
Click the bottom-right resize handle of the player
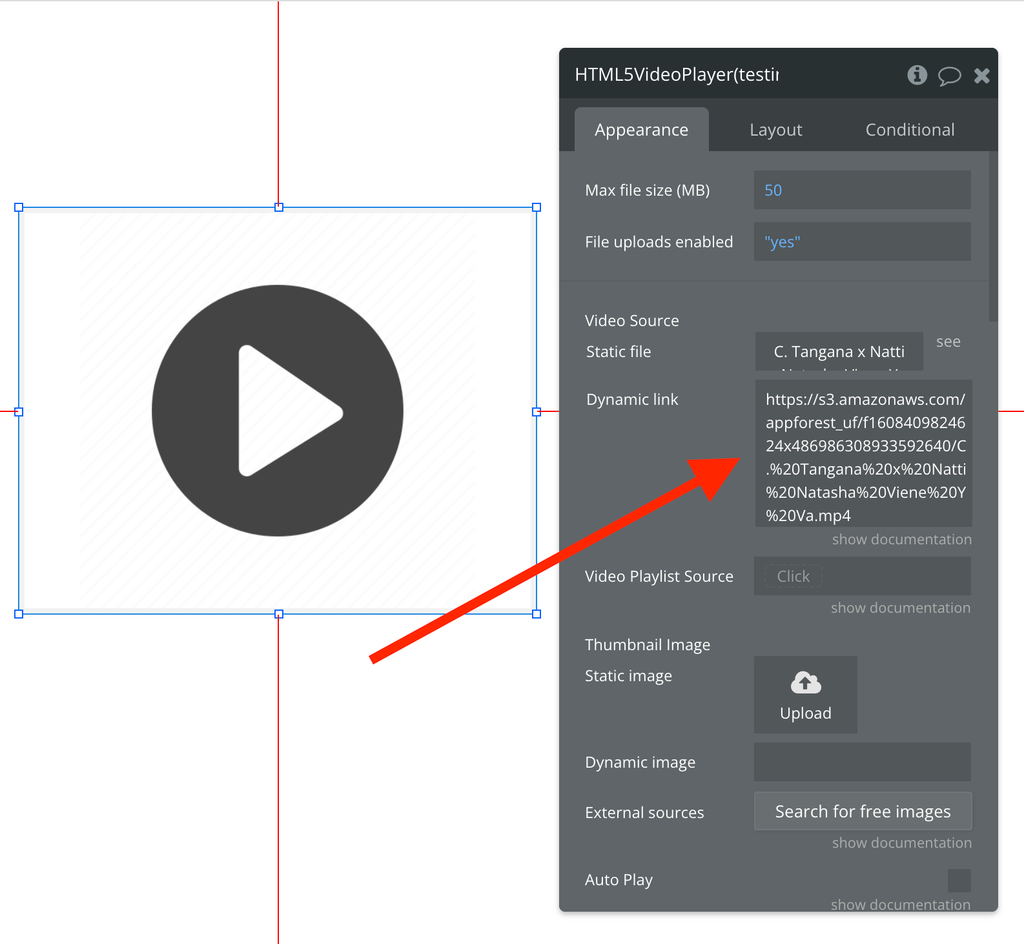point(536,614)
